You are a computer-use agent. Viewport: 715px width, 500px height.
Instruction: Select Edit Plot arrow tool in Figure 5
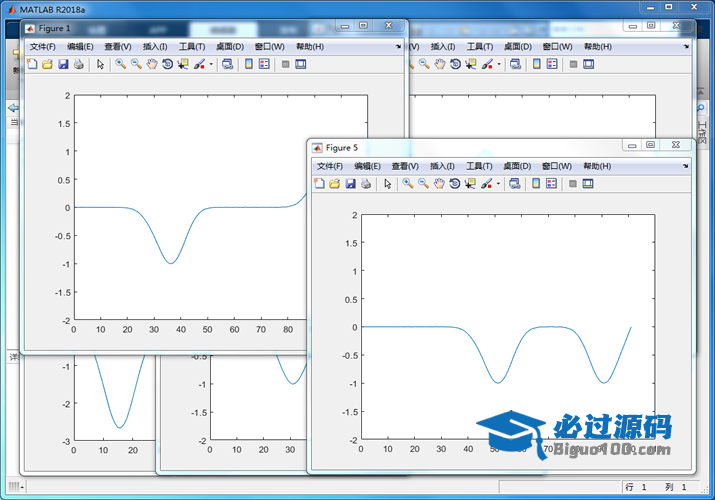point(388,184)
